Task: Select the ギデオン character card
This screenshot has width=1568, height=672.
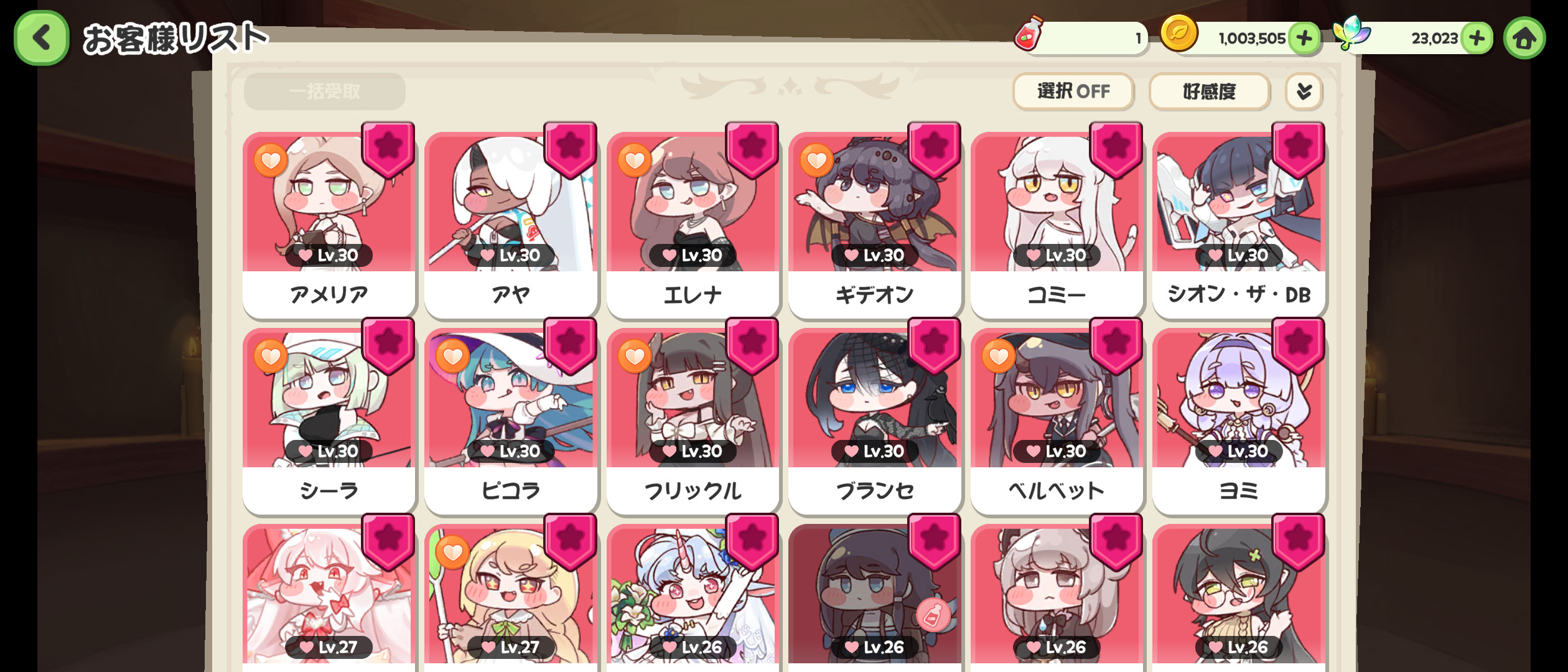Action: click(874, 225)
